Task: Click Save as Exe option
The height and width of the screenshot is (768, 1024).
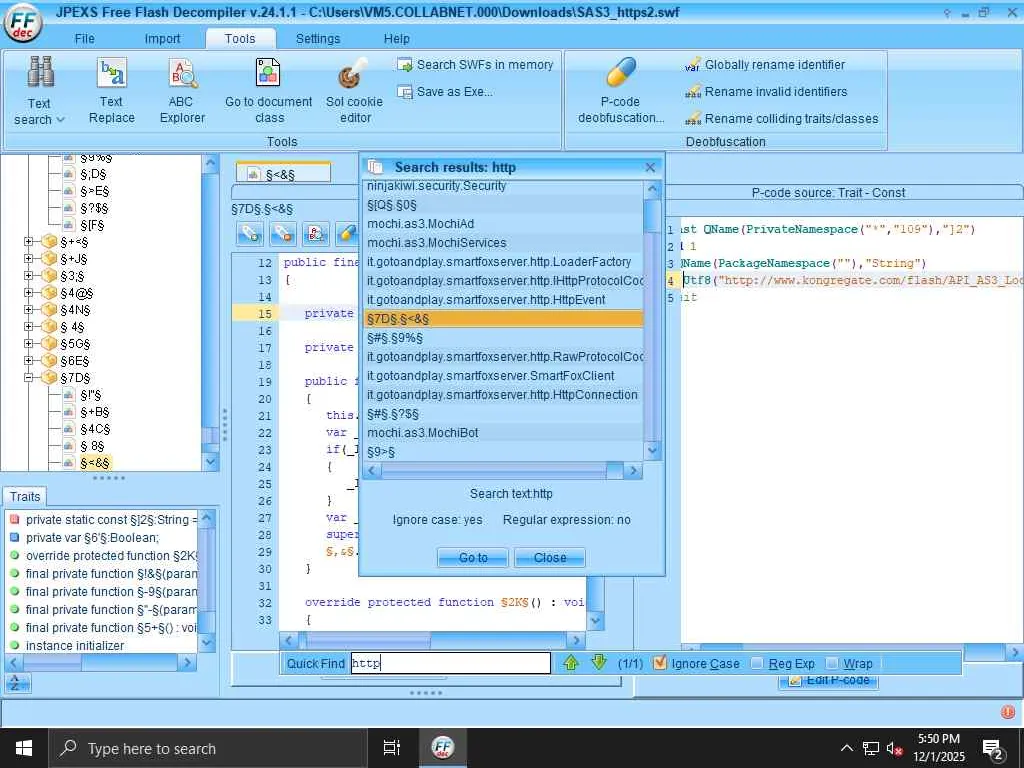Action: pos(445,91)
